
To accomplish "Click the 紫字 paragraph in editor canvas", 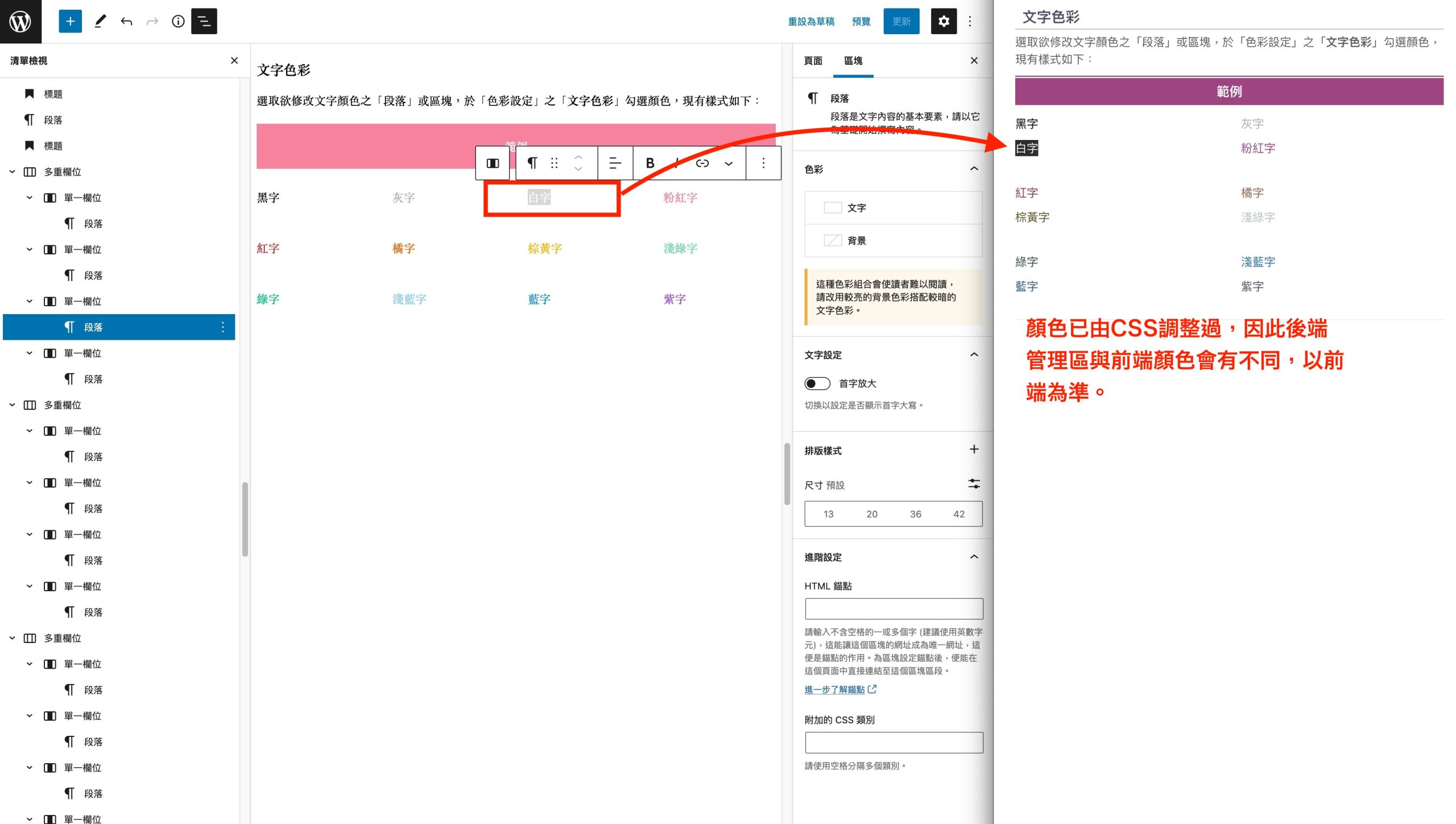I will coord(675,299).
